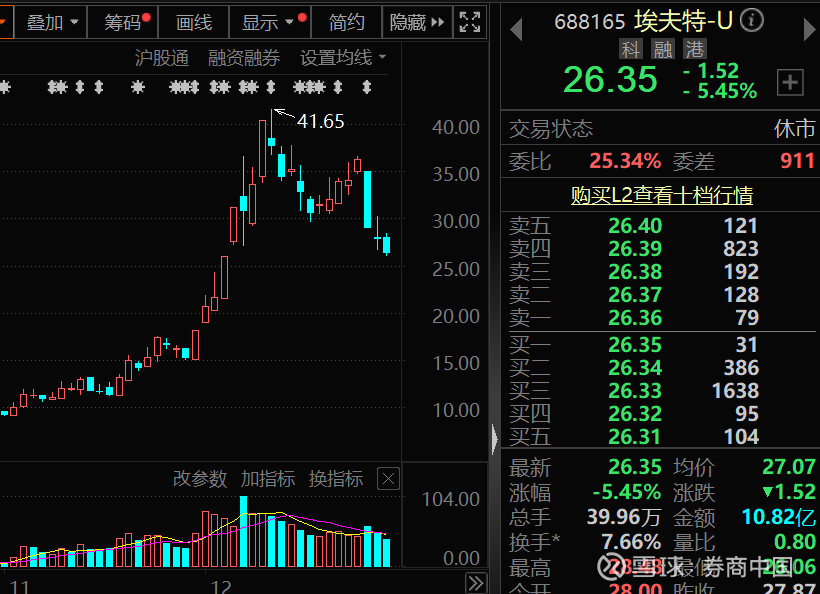Select 卖三 price 26.38
Viewport: 820px width, 594px height.
635,272
